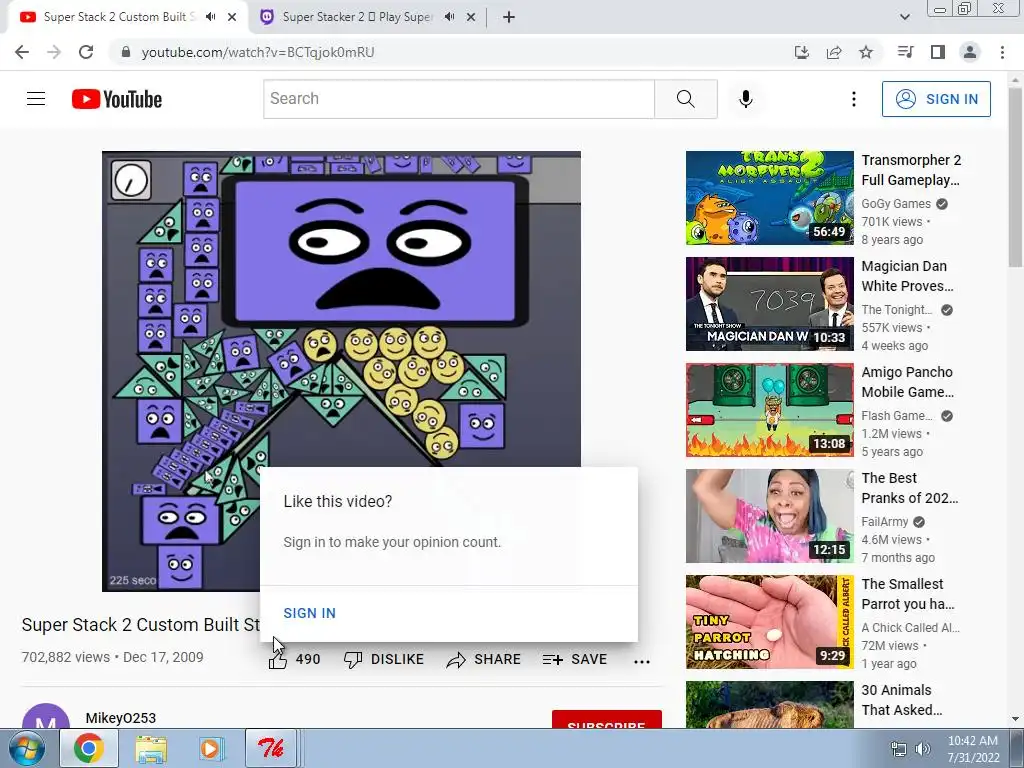Click the DISLIKE button
This screenshot has width=1024, height=768.
(x=384, y=660)
